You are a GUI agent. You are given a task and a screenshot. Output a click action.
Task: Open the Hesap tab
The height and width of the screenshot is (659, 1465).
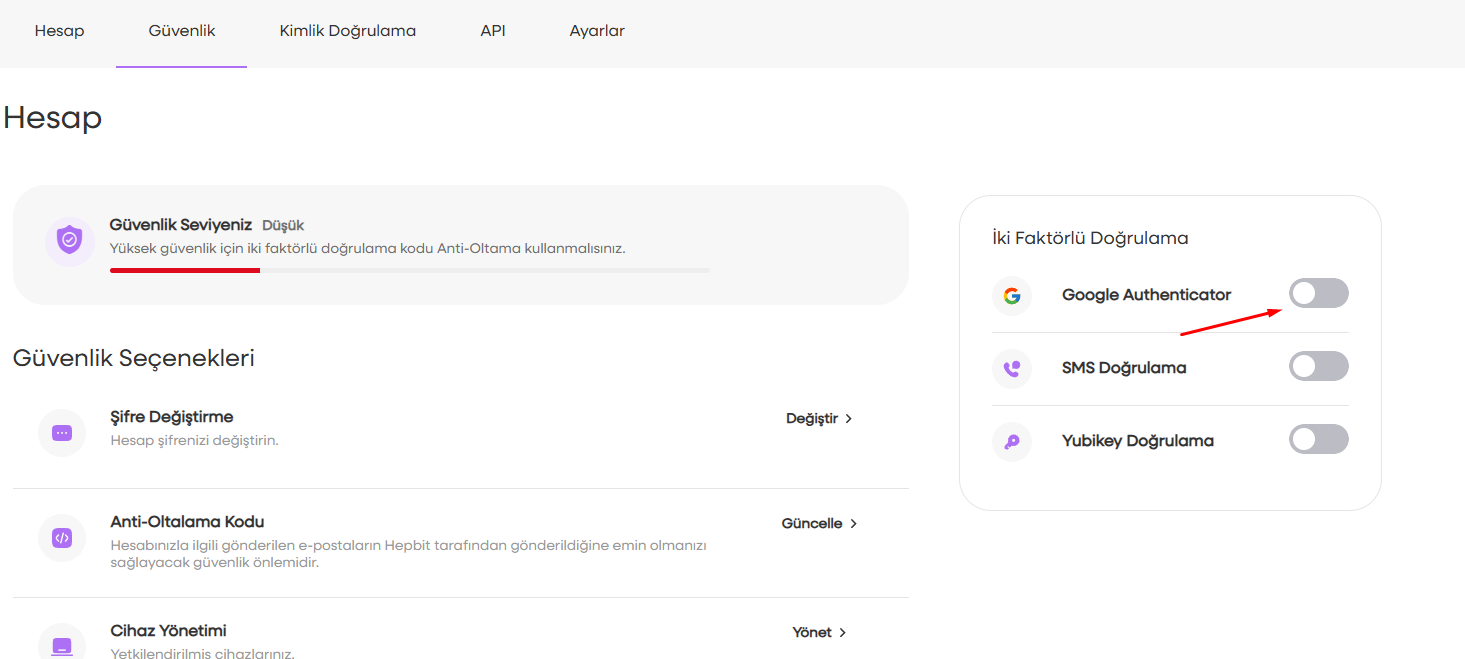tap(59, 31)
